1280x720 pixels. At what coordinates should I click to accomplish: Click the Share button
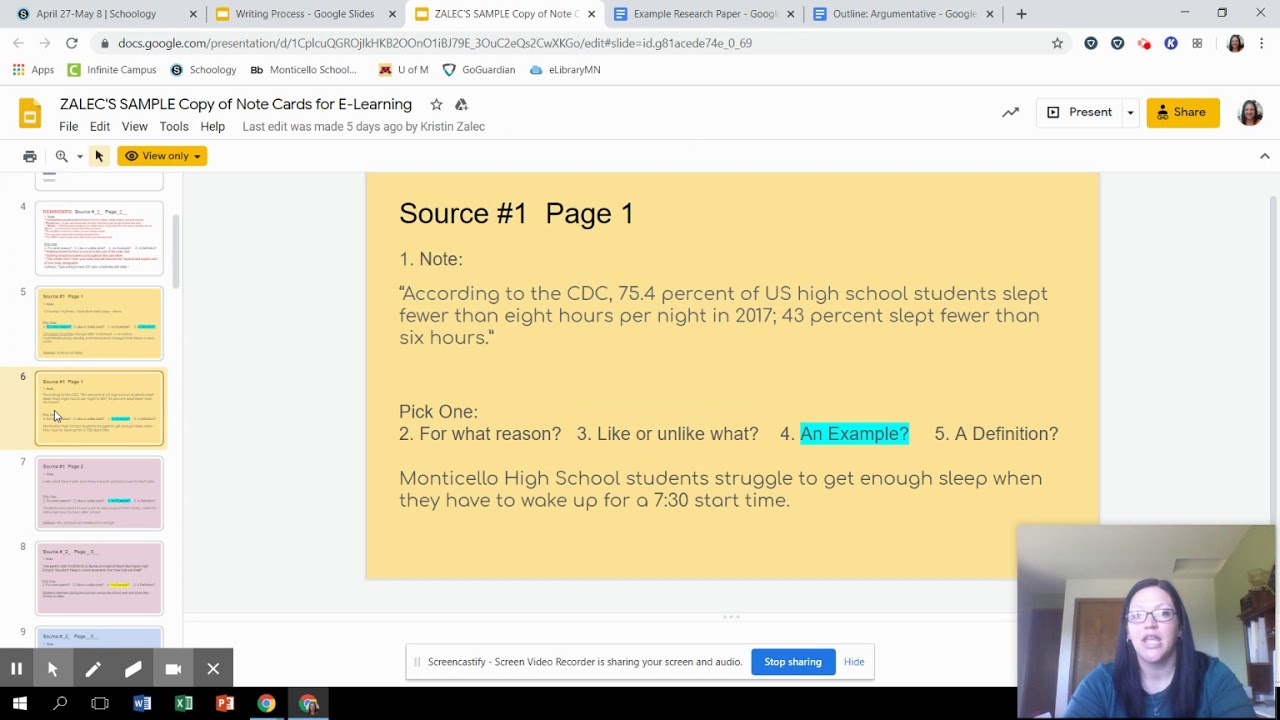[x=1183, y=112]
